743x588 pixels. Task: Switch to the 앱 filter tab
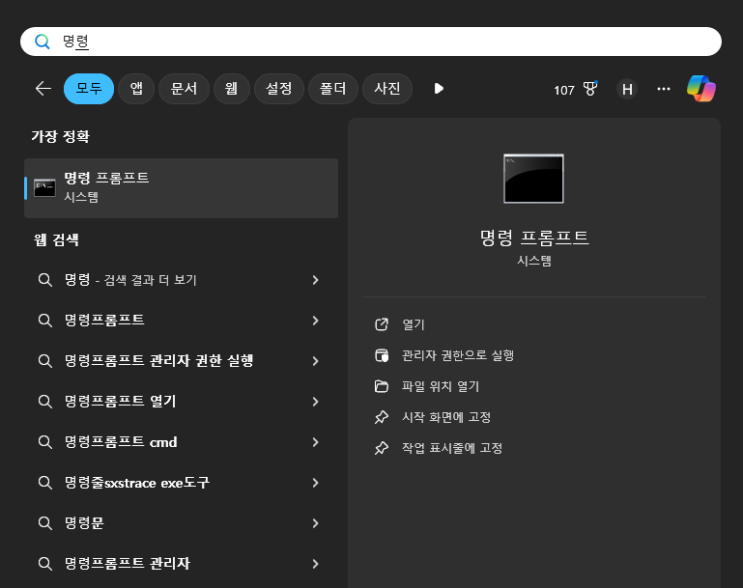136,89
